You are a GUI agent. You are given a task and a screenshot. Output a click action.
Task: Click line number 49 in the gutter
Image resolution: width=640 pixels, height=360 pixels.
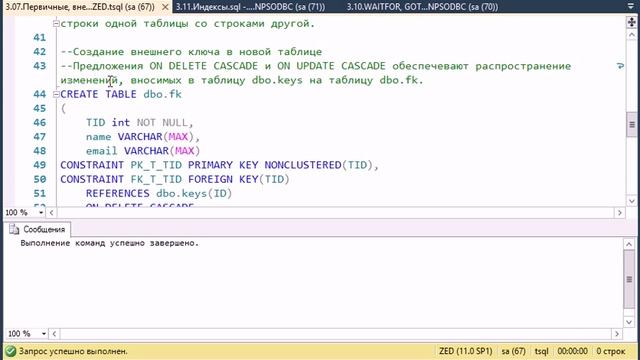coord(40,165)
